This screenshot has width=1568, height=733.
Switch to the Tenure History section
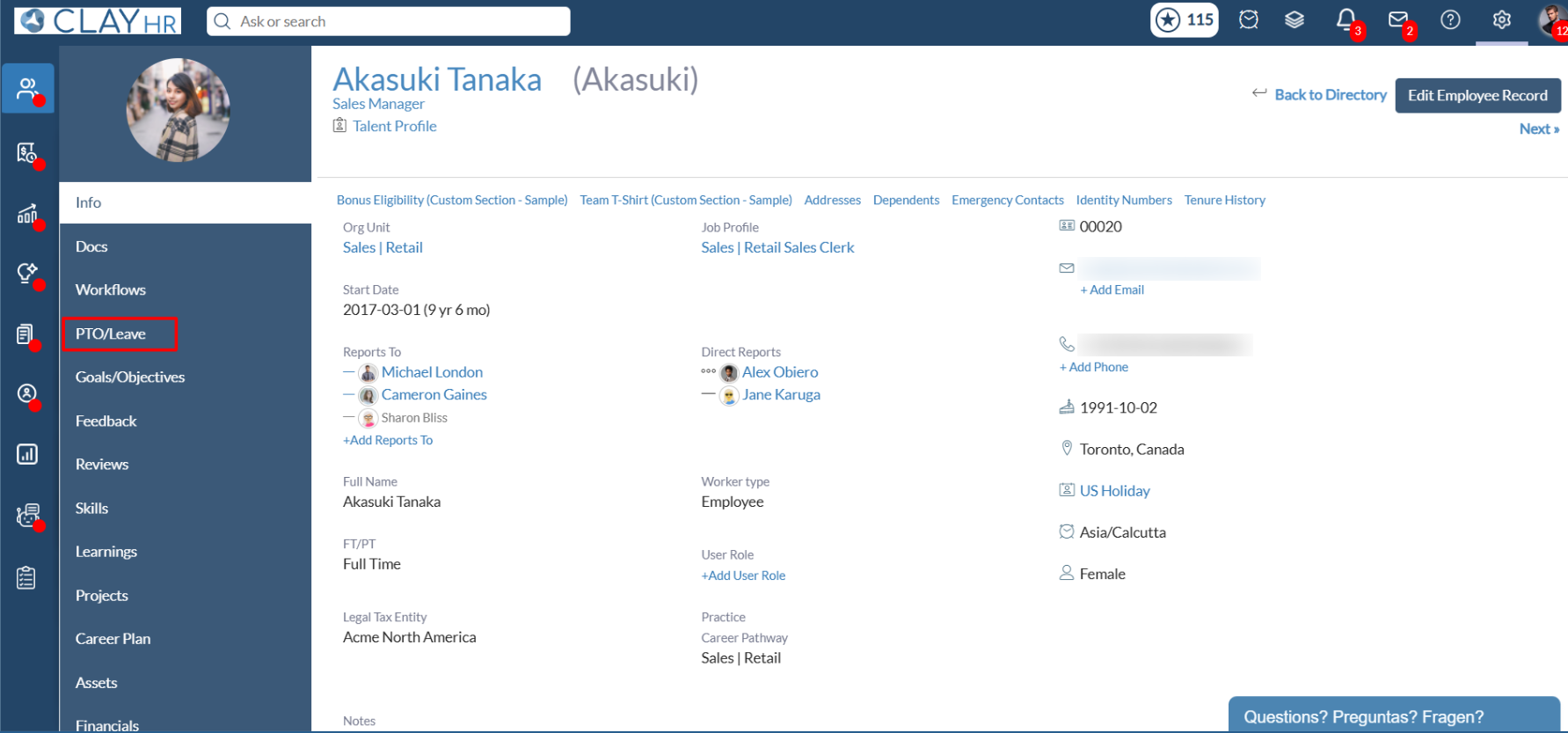[x=1224, y=200]
